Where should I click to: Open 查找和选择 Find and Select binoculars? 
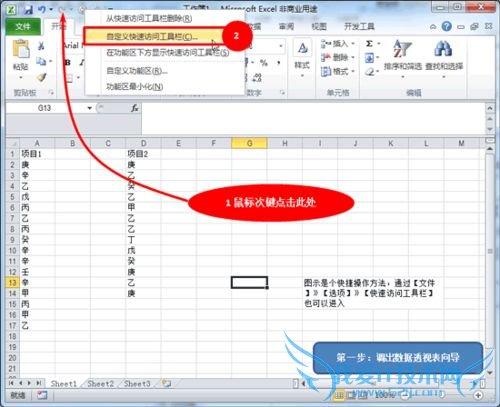[444, 58]
